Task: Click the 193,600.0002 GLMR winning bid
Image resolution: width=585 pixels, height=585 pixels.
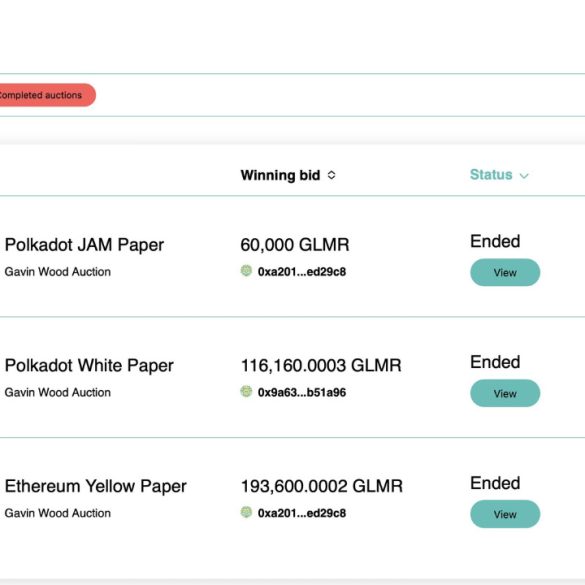Action: pos(322,487)
